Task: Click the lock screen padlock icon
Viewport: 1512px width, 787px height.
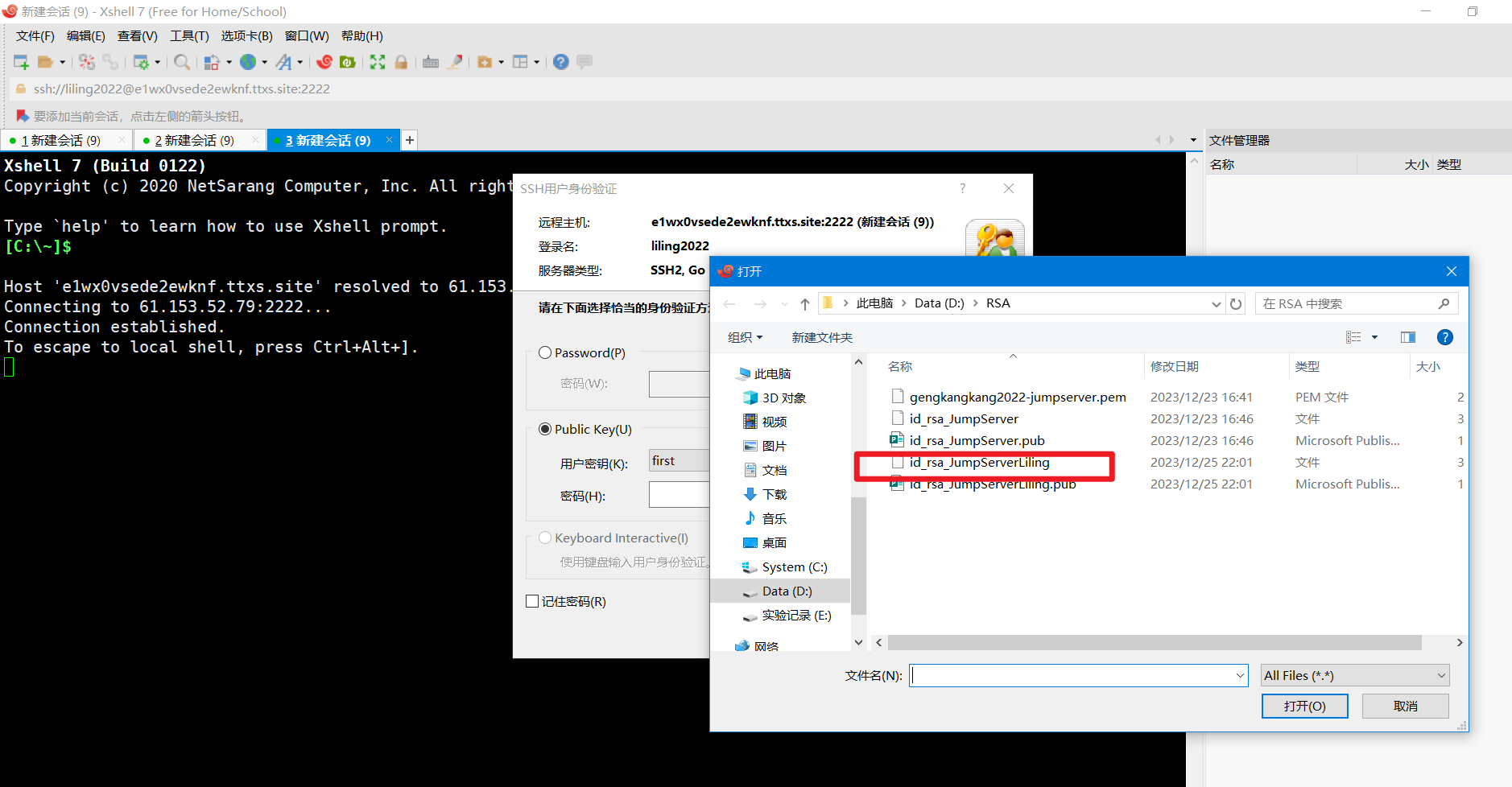Action: tap(401, 62)
